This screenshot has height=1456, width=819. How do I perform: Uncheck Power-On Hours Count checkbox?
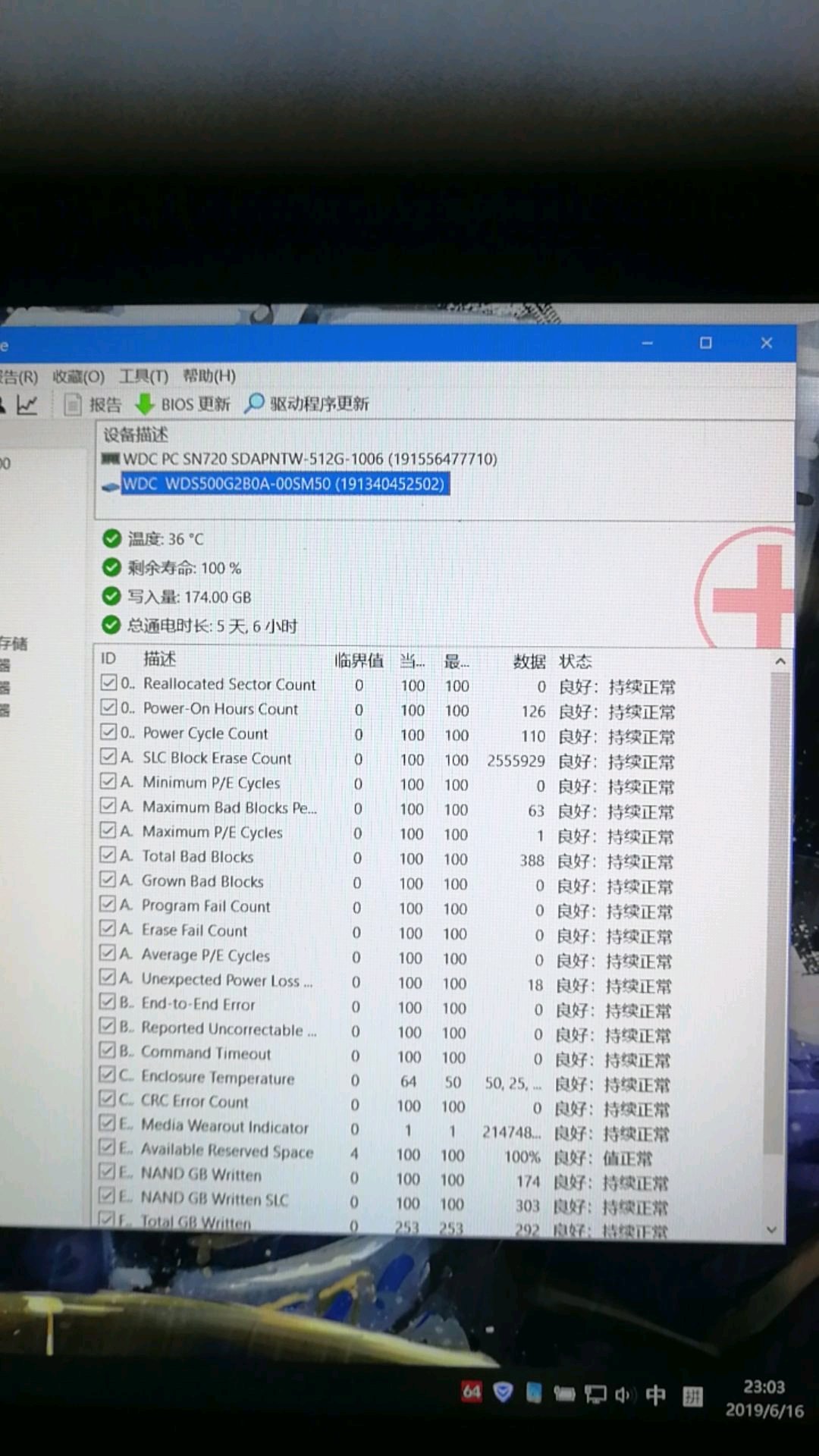tap(109, 708)
